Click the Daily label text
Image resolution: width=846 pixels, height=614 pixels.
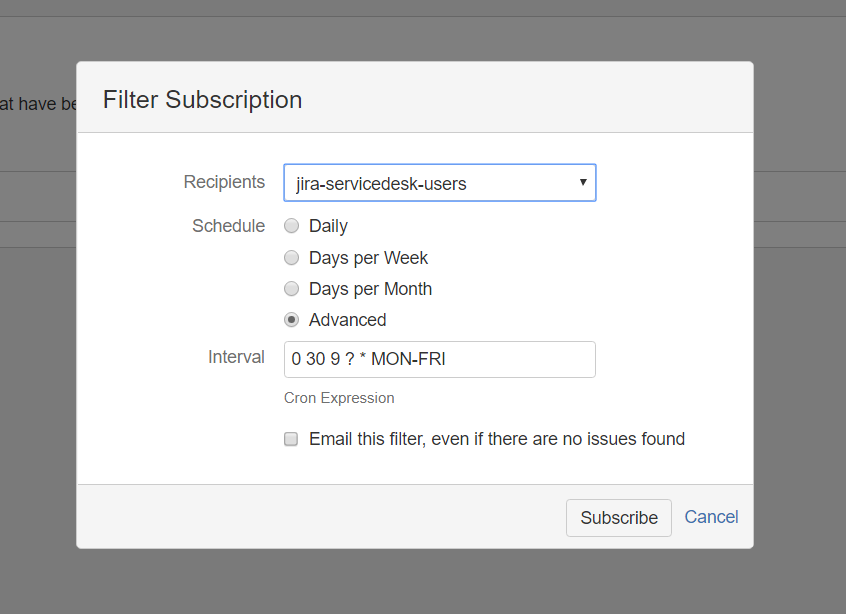point(328,226)
